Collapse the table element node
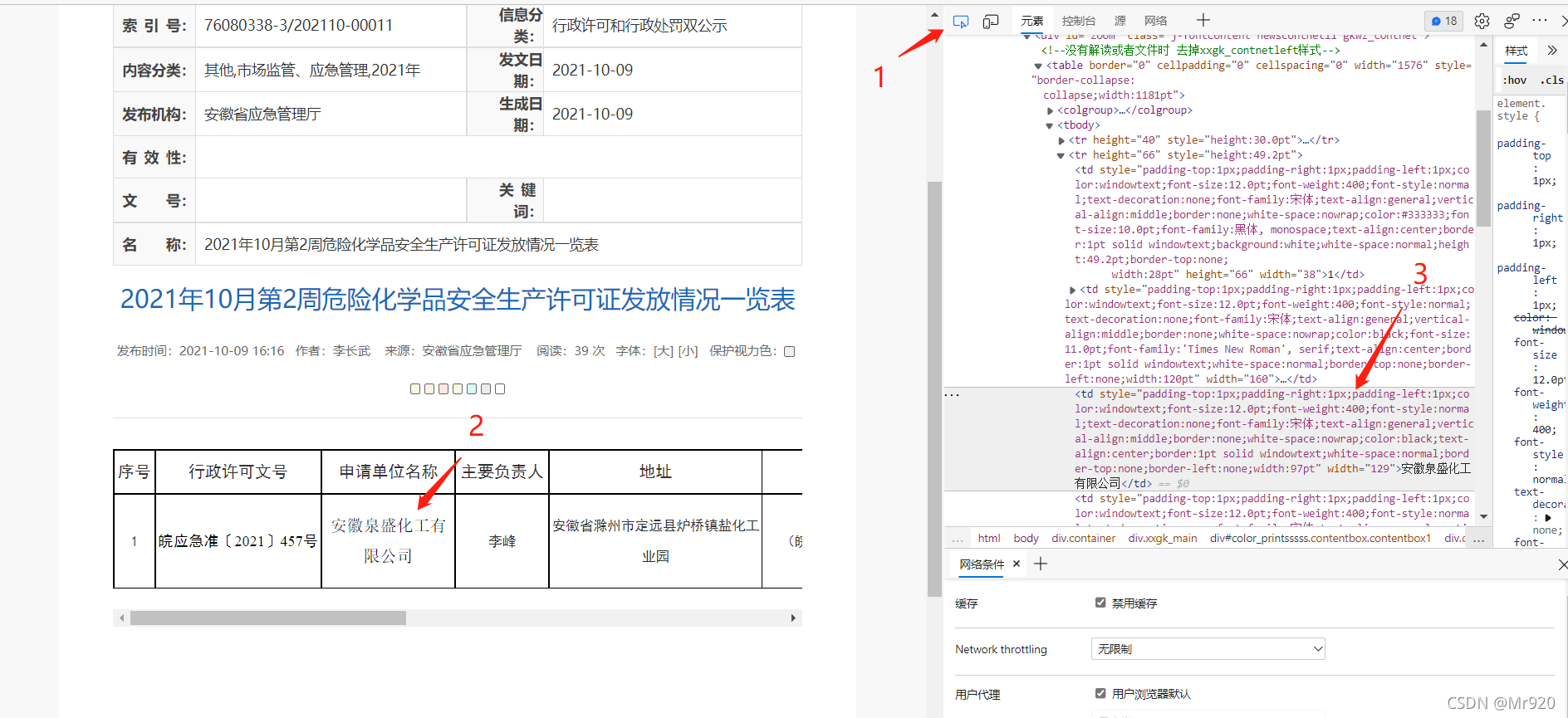The width and height of the screenshot is (1568, 718). [x=1038, y=66]
